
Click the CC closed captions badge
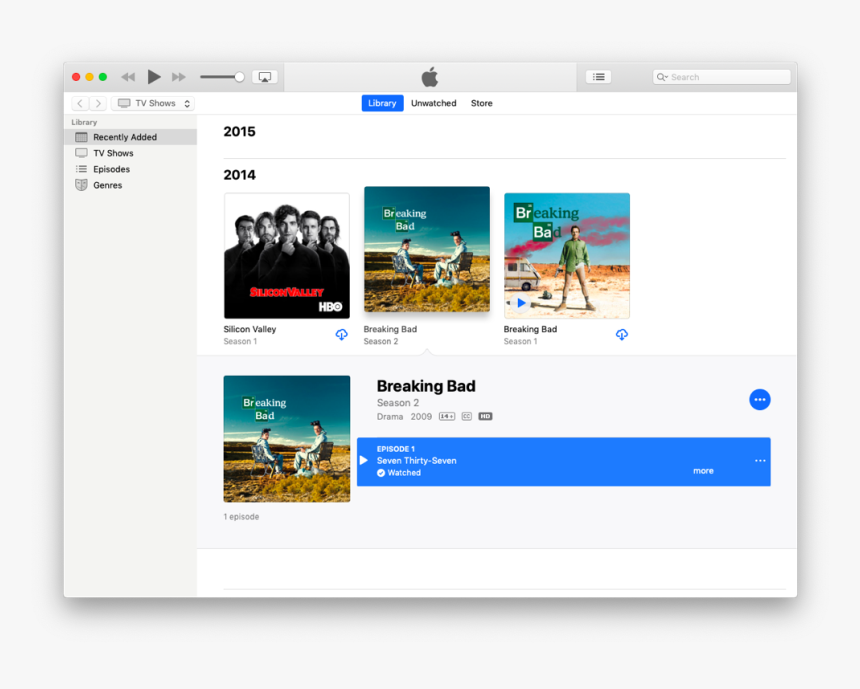pyautogui.click(x=467, y=416)
